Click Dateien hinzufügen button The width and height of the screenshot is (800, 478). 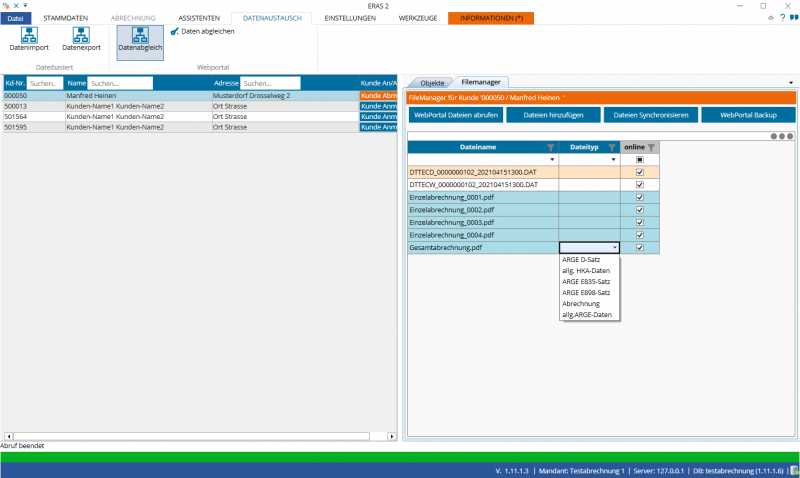coord(553,115)
